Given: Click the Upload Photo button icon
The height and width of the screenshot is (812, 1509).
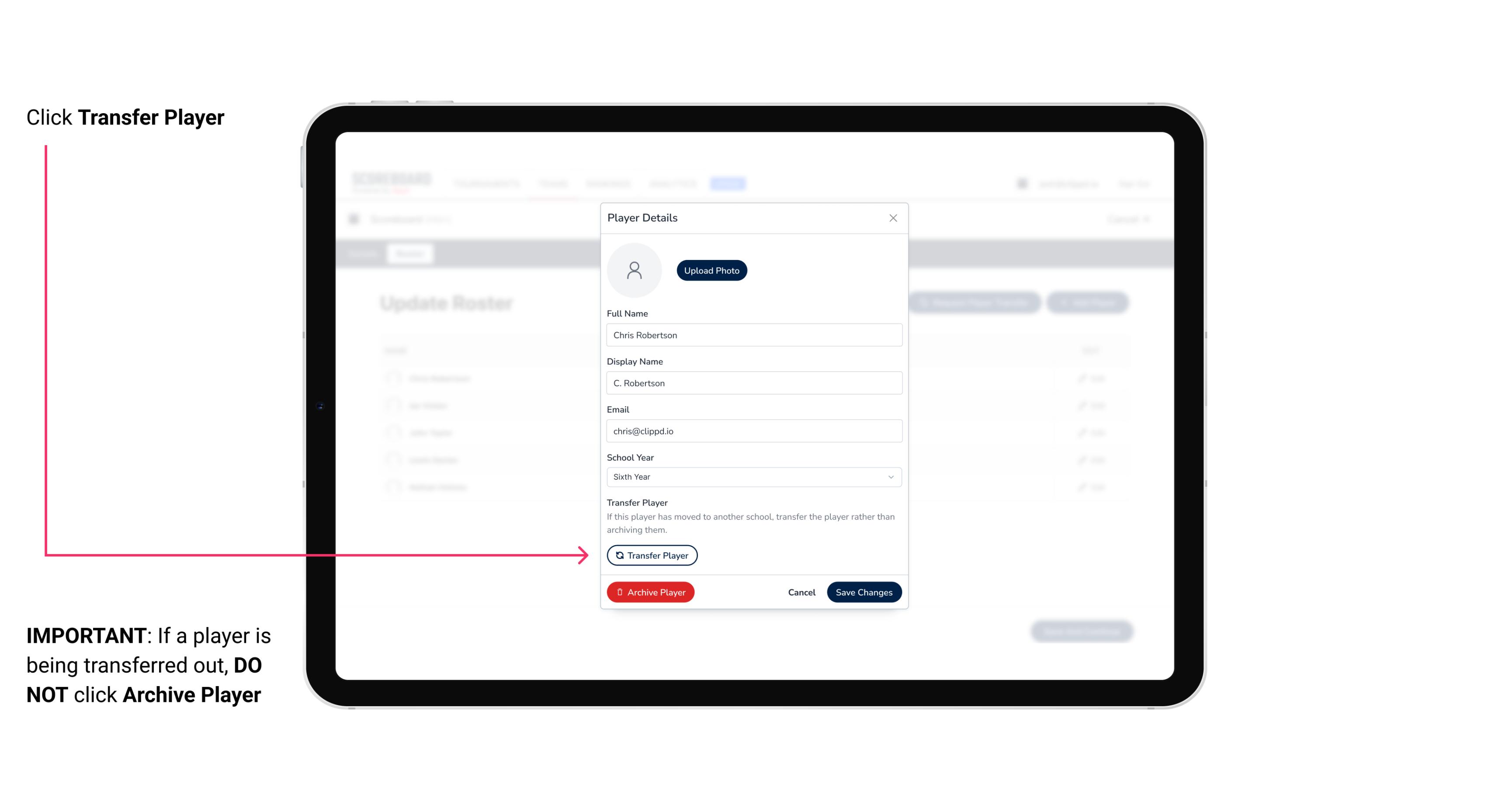Looking at the screenshot, I should [x=711, y=270].
